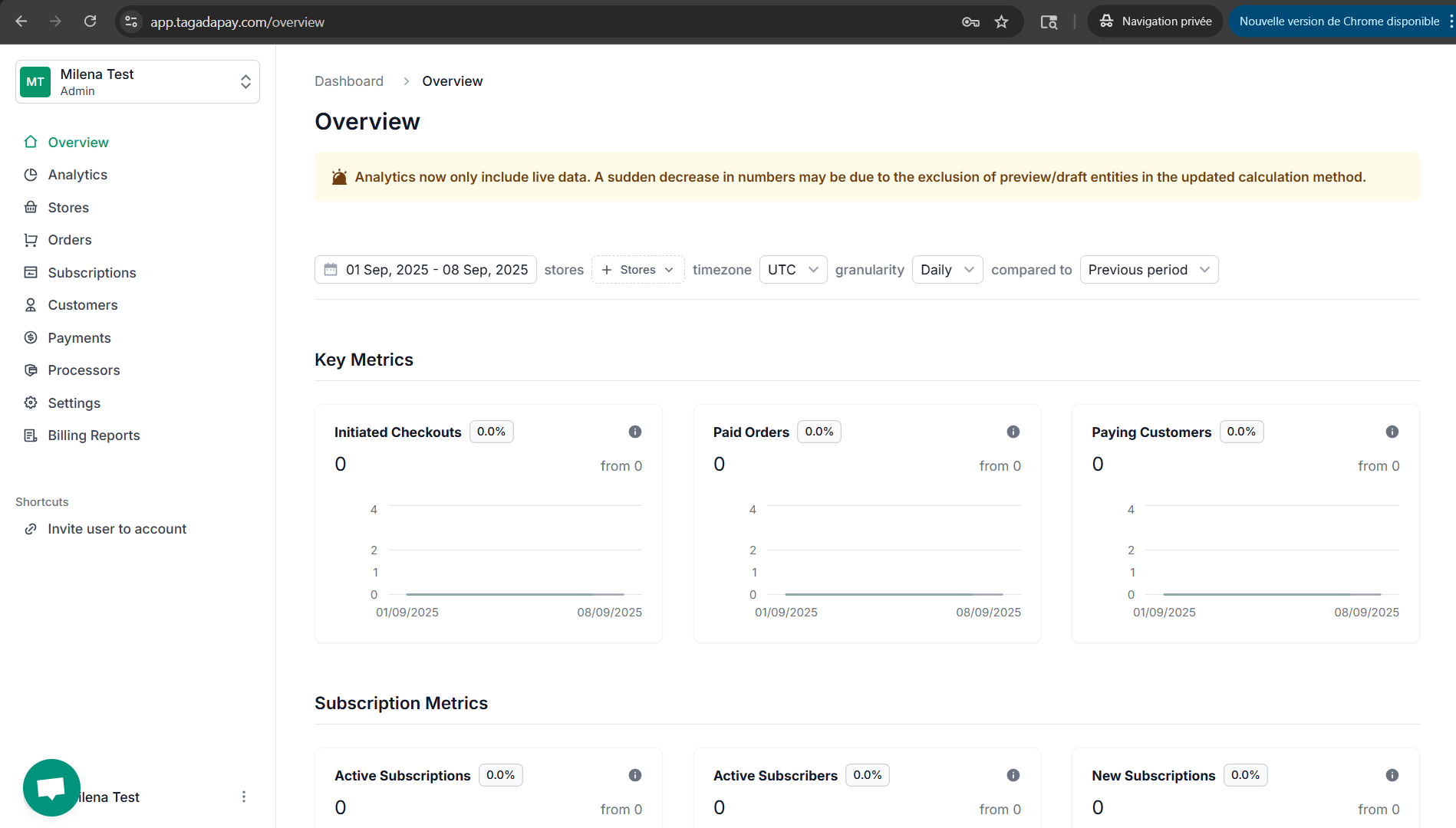
Task: Click the Key Metrics section heading
Action: 364,360
